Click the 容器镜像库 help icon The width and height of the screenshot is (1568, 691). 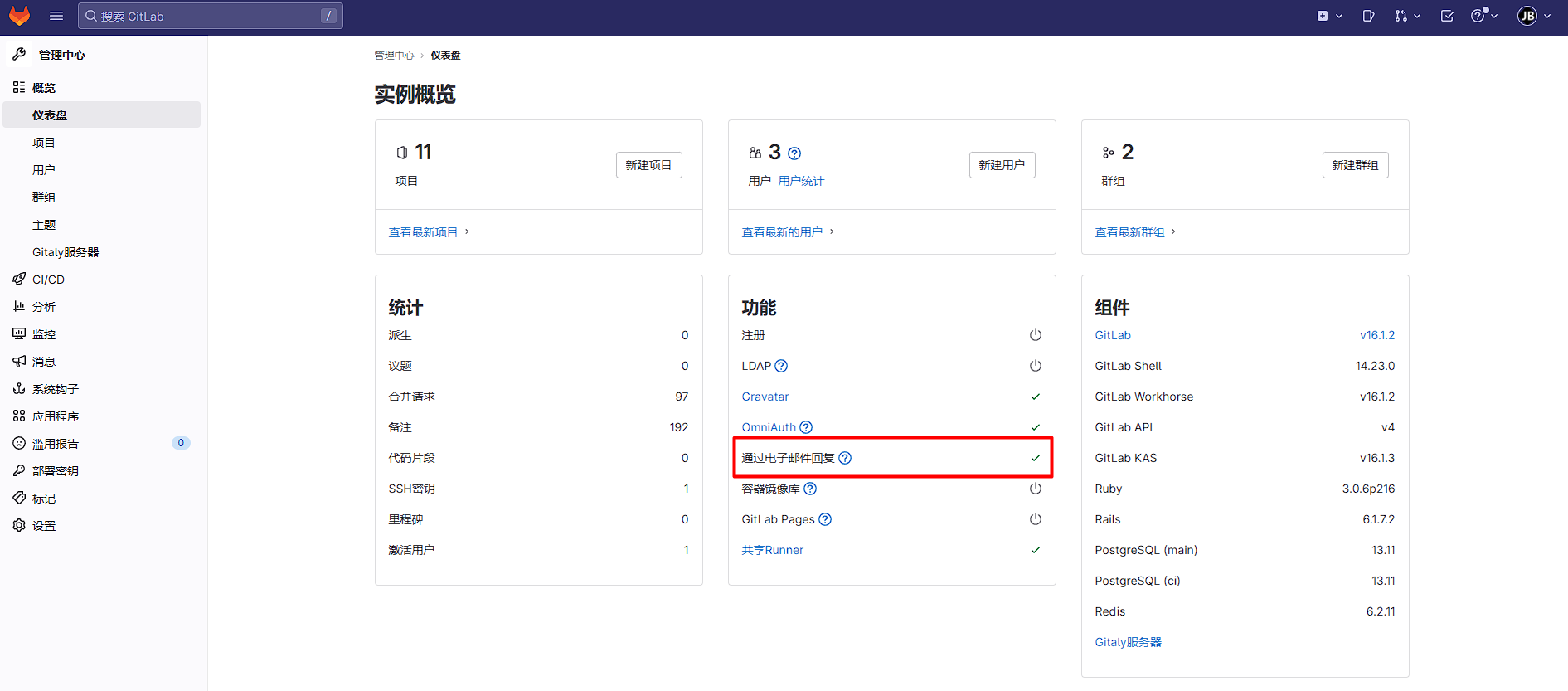810,489
